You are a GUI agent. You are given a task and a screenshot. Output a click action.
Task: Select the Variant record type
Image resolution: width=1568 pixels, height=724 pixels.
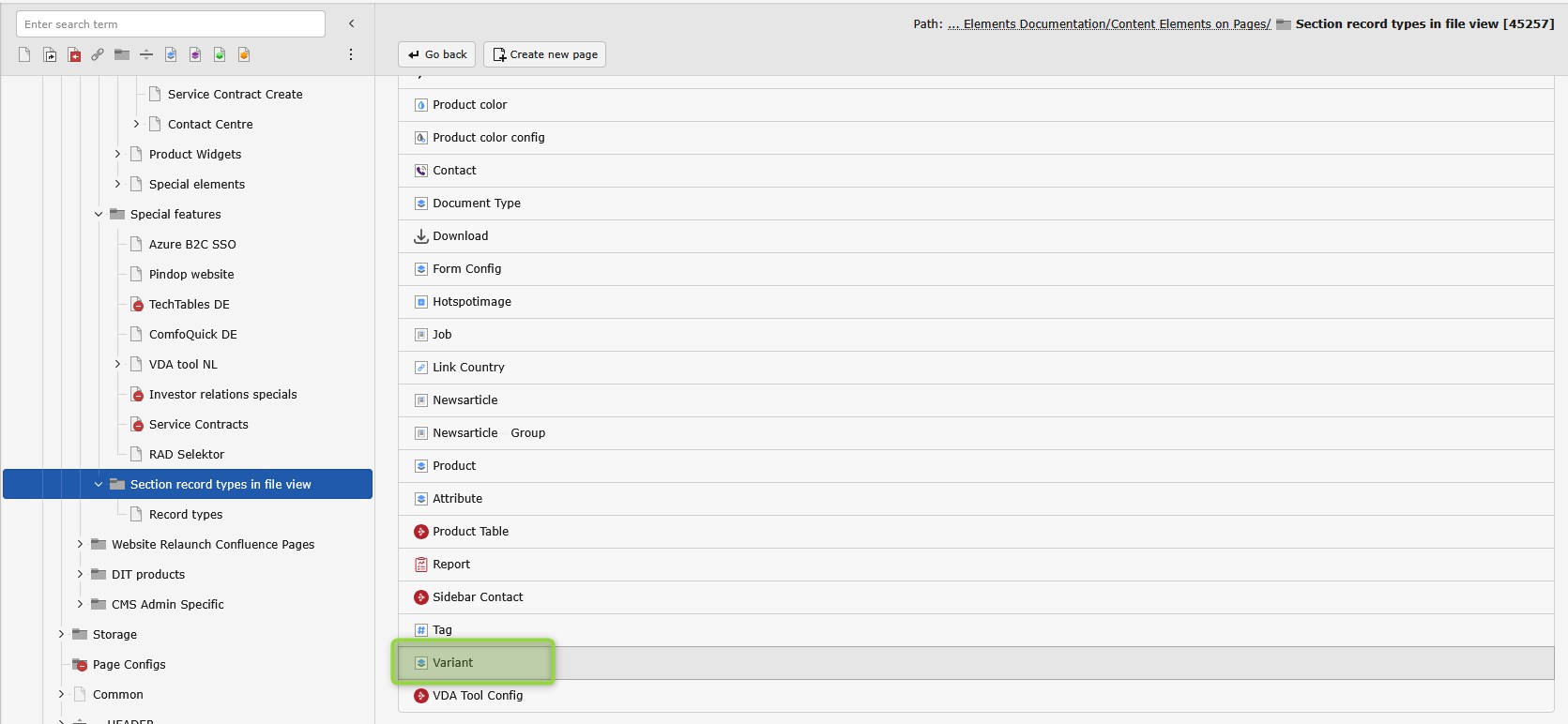click(452, 663)
